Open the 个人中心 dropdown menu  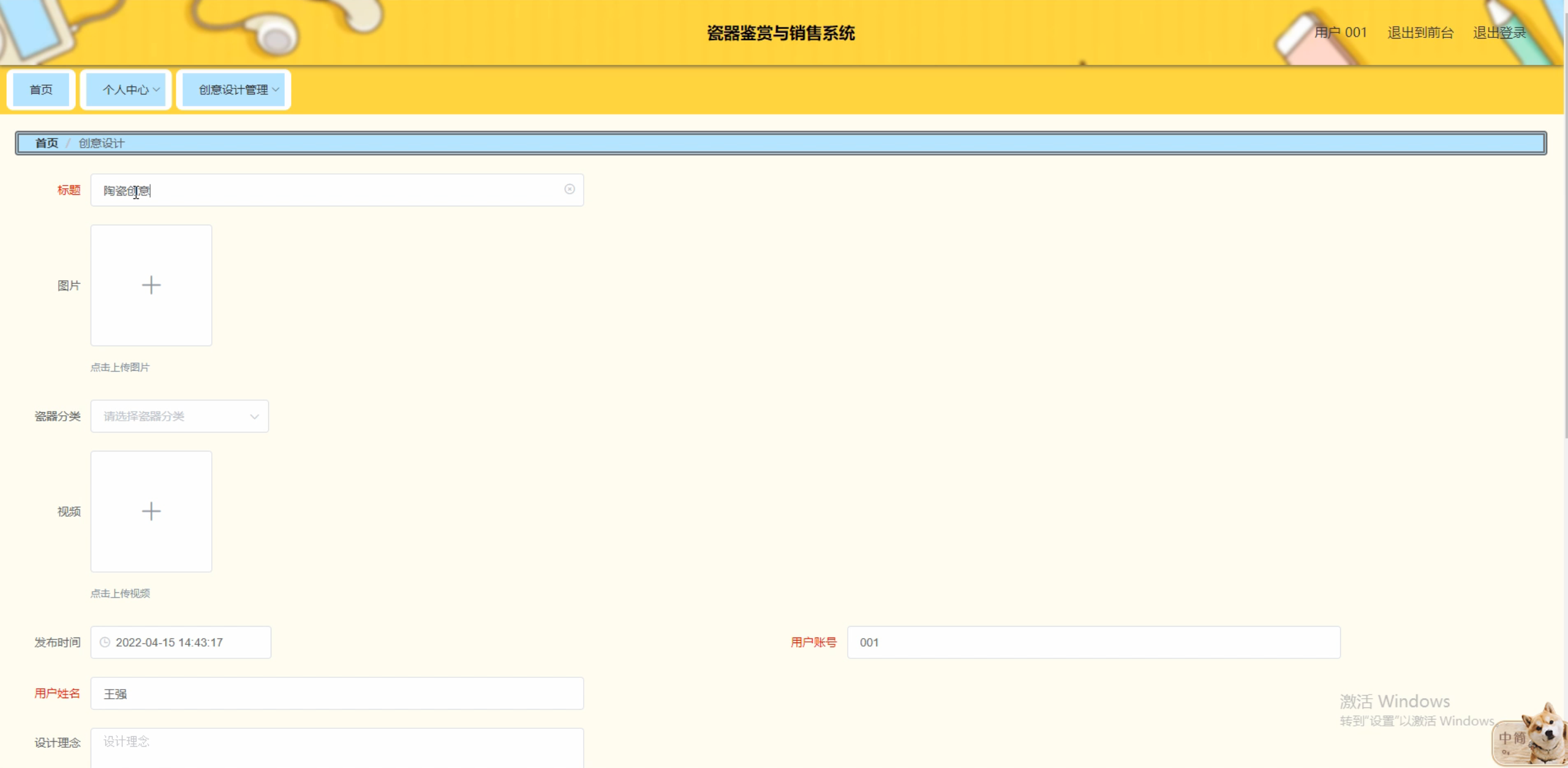coord(126,89)
